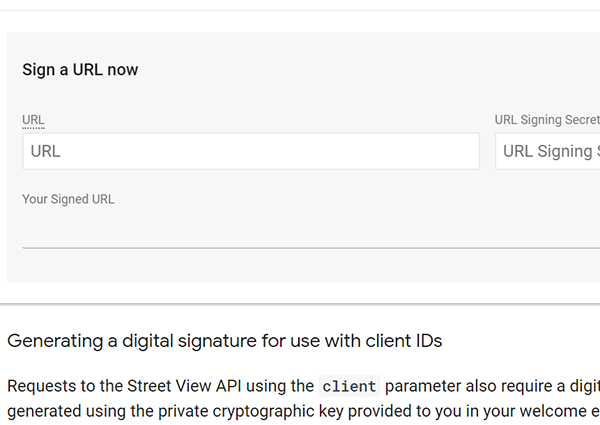600x425 pixels.
Task: Click the URL Signing Secret label
Action: coord(546,120)
